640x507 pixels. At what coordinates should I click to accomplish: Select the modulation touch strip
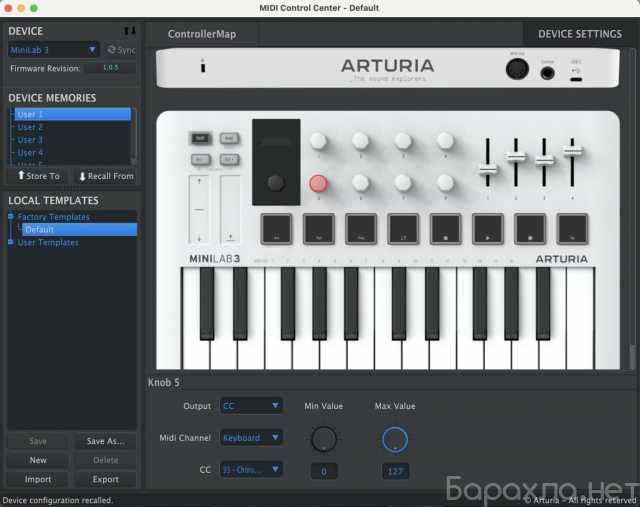(x=230, y=209)
